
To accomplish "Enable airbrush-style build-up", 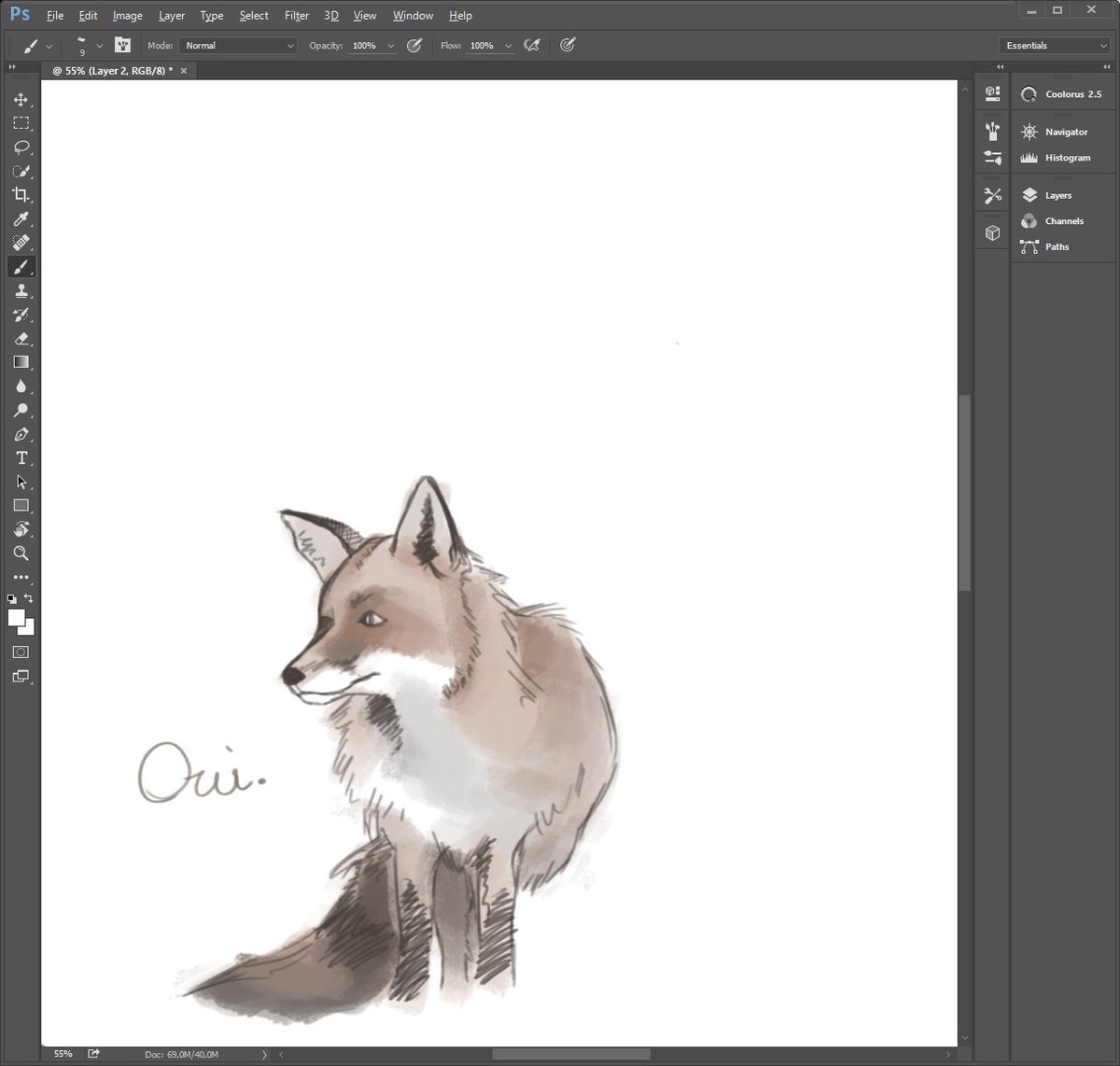I will coord(532,45).
